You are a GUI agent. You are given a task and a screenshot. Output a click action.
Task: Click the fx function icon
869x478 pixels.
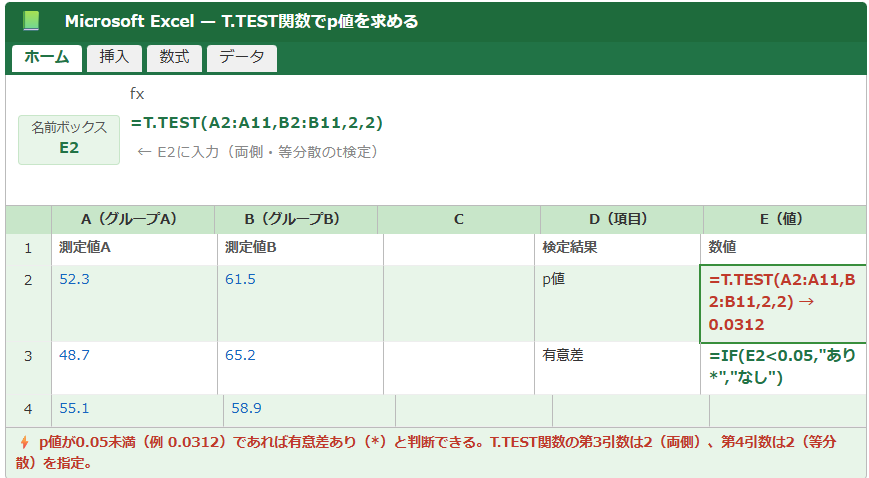pyautogui.click(x=137, y=94)
